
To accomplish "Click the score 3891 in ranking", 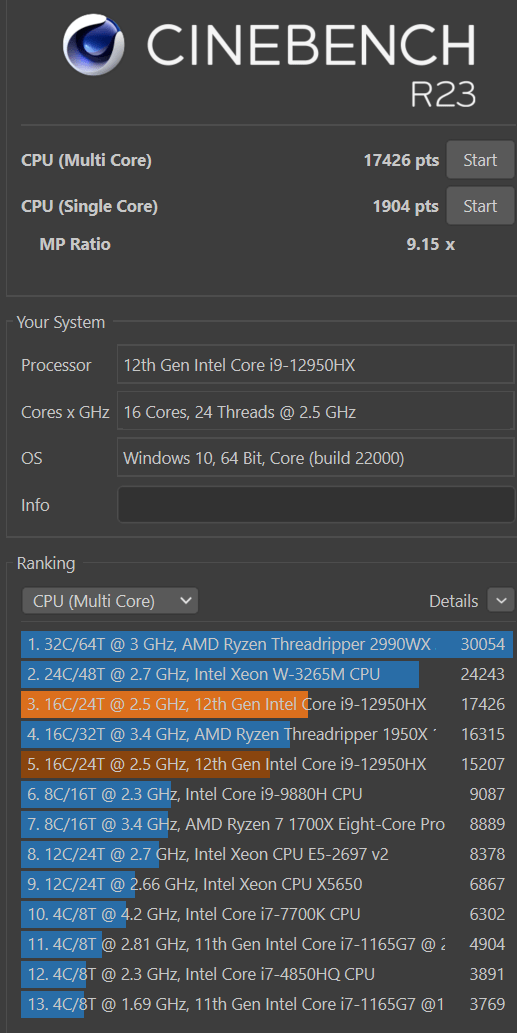I will click(487, 974).
